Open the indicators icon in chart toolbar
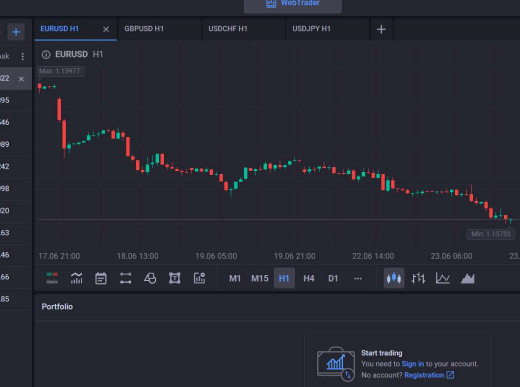The image size is (520, 387). tap(76, 278)
